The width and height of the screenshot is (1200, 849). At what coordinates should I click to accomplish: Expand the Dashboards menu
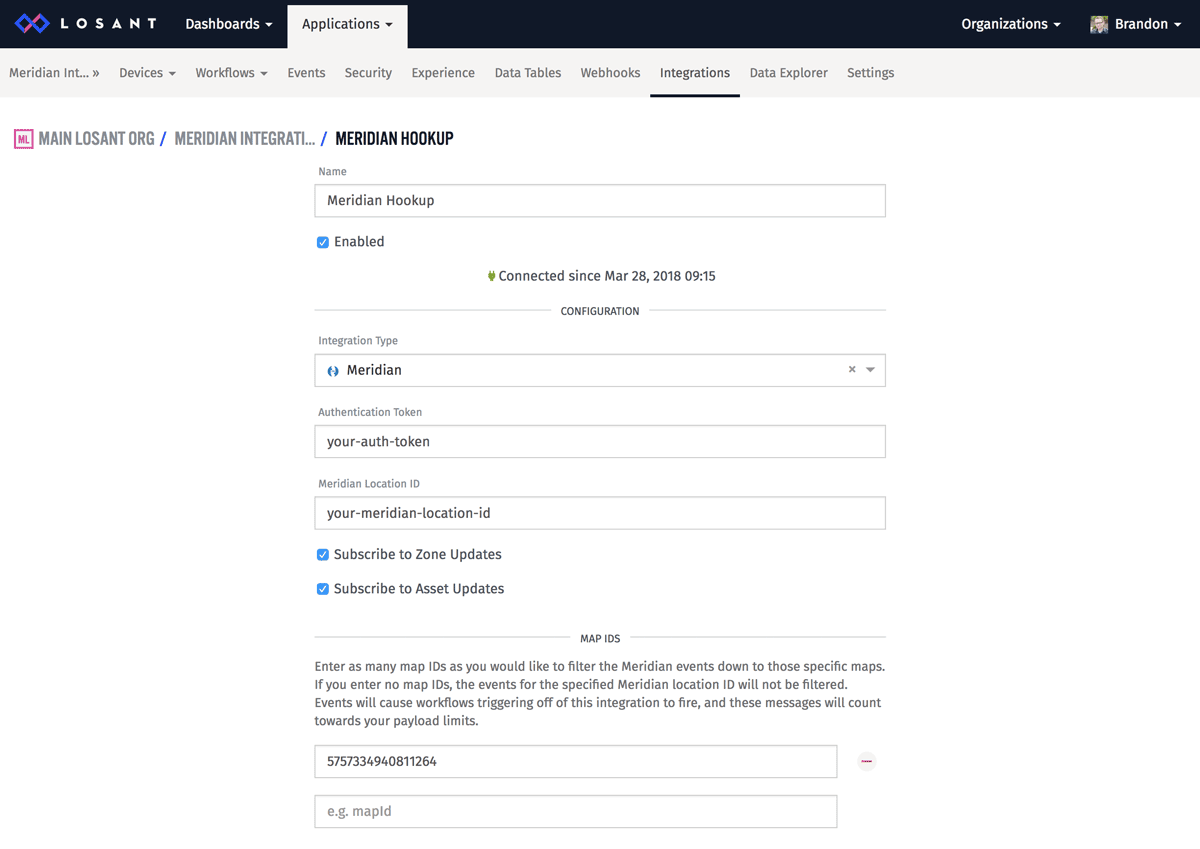[x=229, y=24]
